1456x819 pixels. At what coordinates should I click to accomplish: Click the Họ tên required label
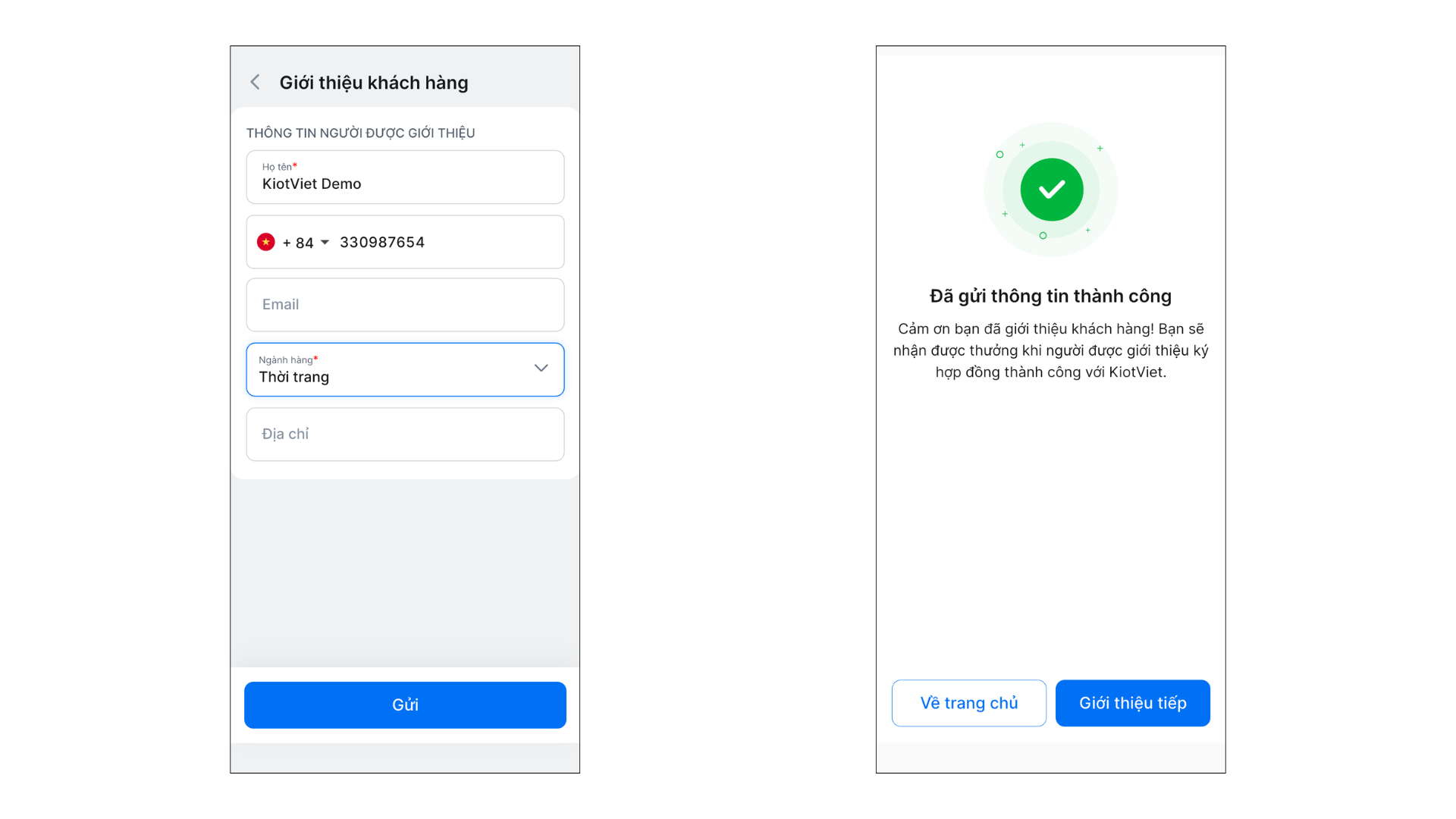pos(279,167)
